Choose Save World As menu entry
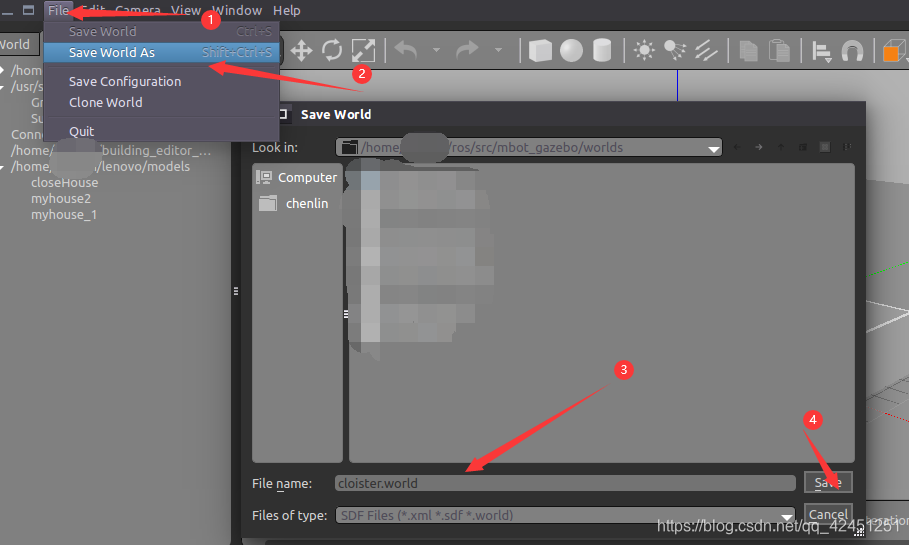Viewport: 909px width, 545px height. (162, 52)
